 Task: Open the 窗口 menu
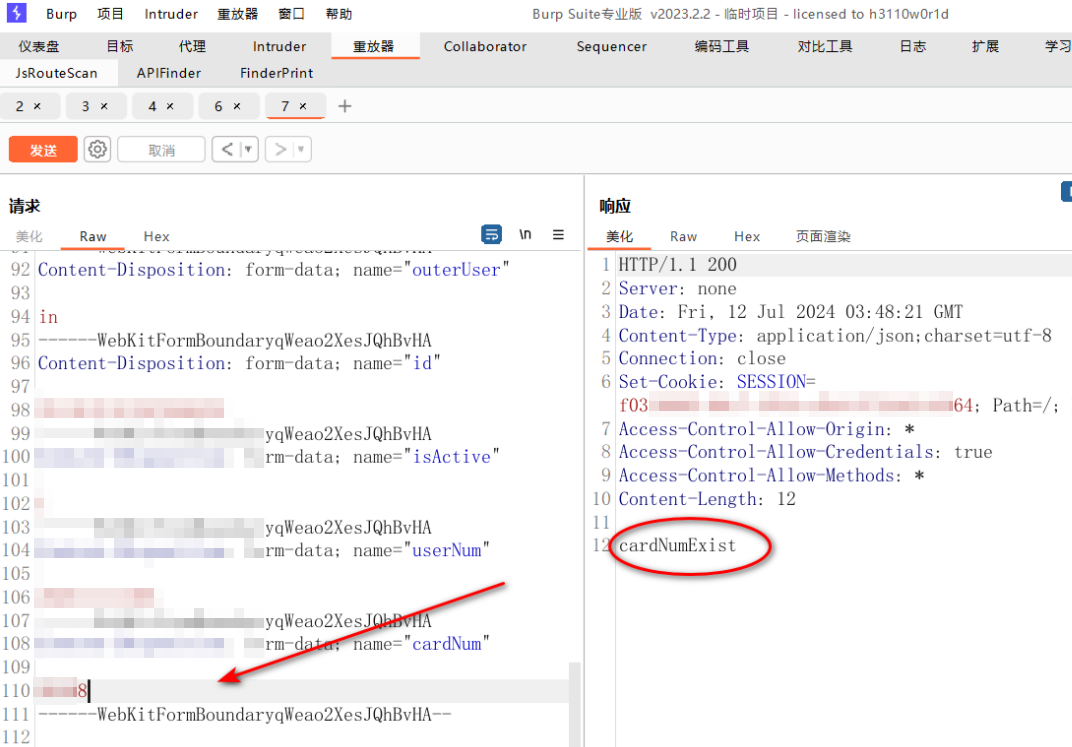(x=292, y=14)
